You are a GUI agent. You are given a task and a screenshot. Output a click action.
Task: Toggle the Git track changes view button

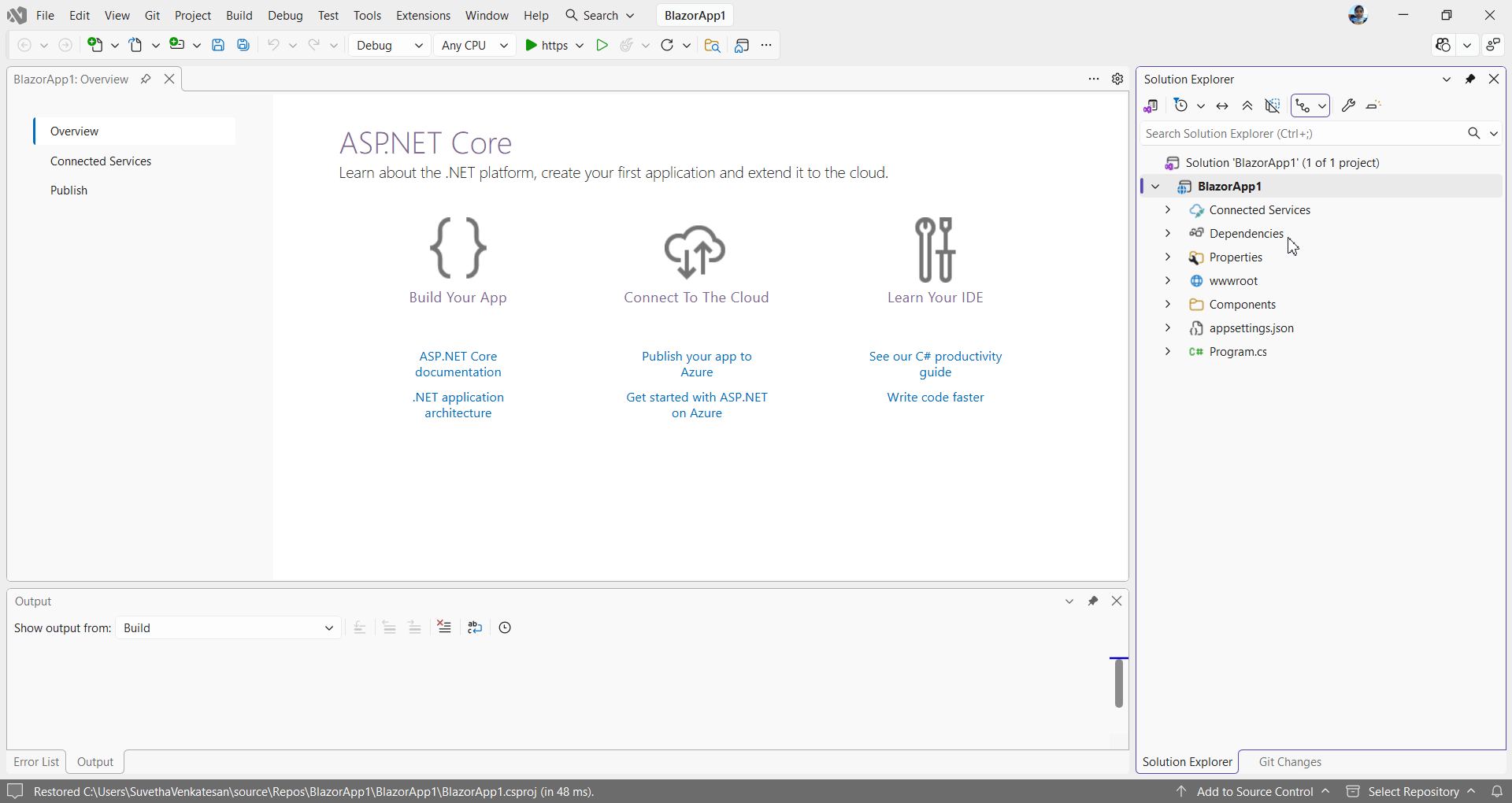(1303, 105)
